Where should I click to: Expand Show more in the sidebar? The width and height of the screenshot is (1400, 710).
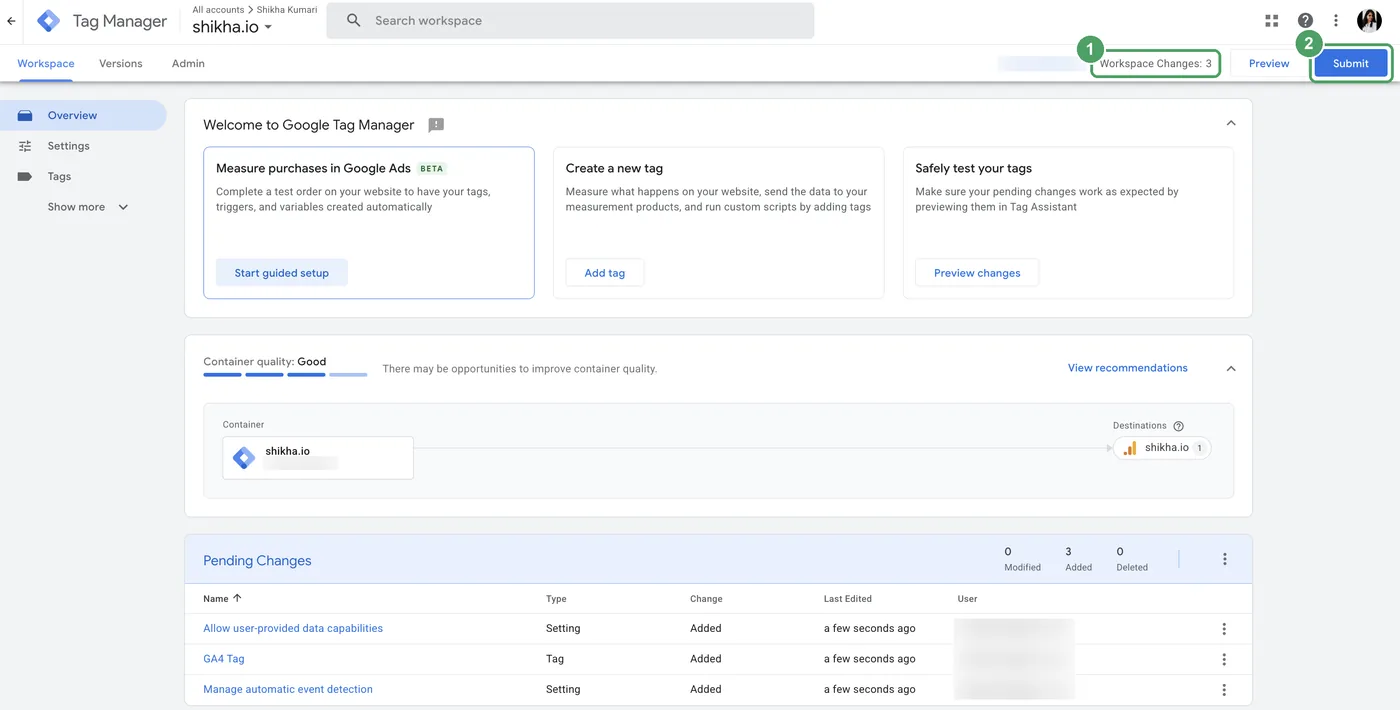pyautogui.click(x=88, y=207)
